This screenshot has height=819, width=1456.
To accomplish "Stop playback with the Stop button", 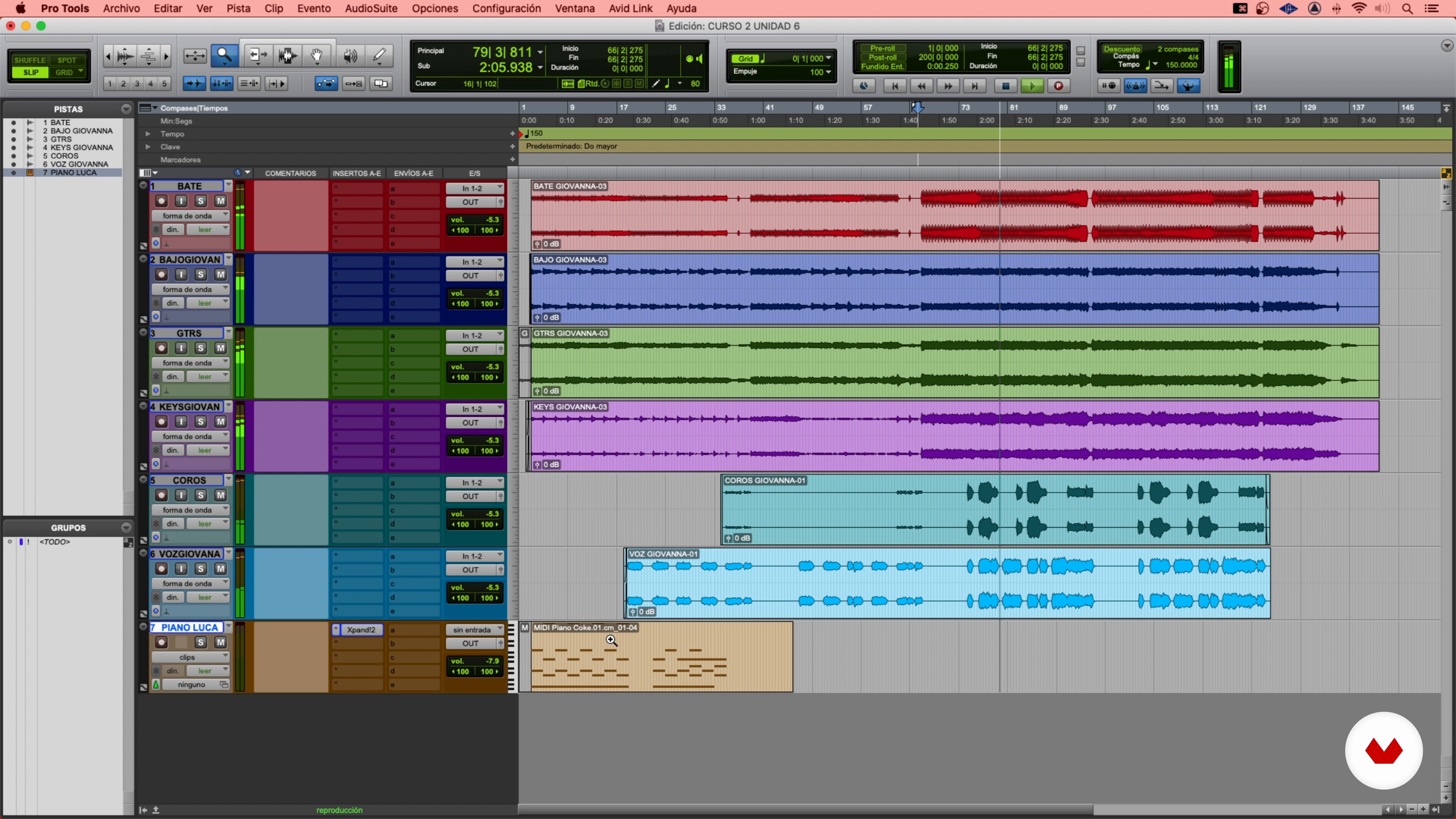I will pos(1006,86).
